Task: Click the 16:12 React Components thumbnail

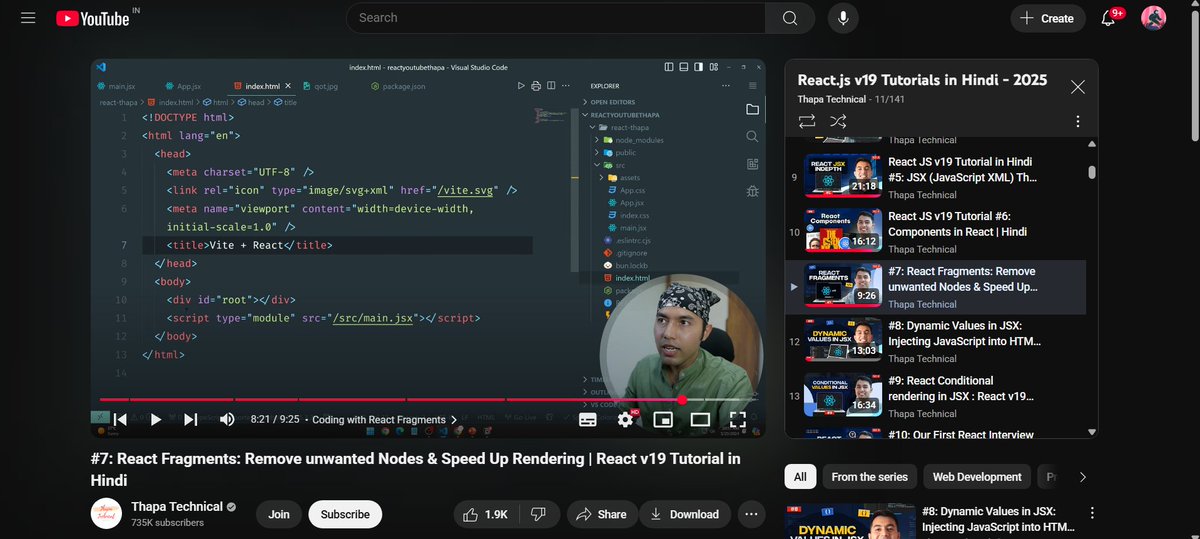Action: coord(843,230)
